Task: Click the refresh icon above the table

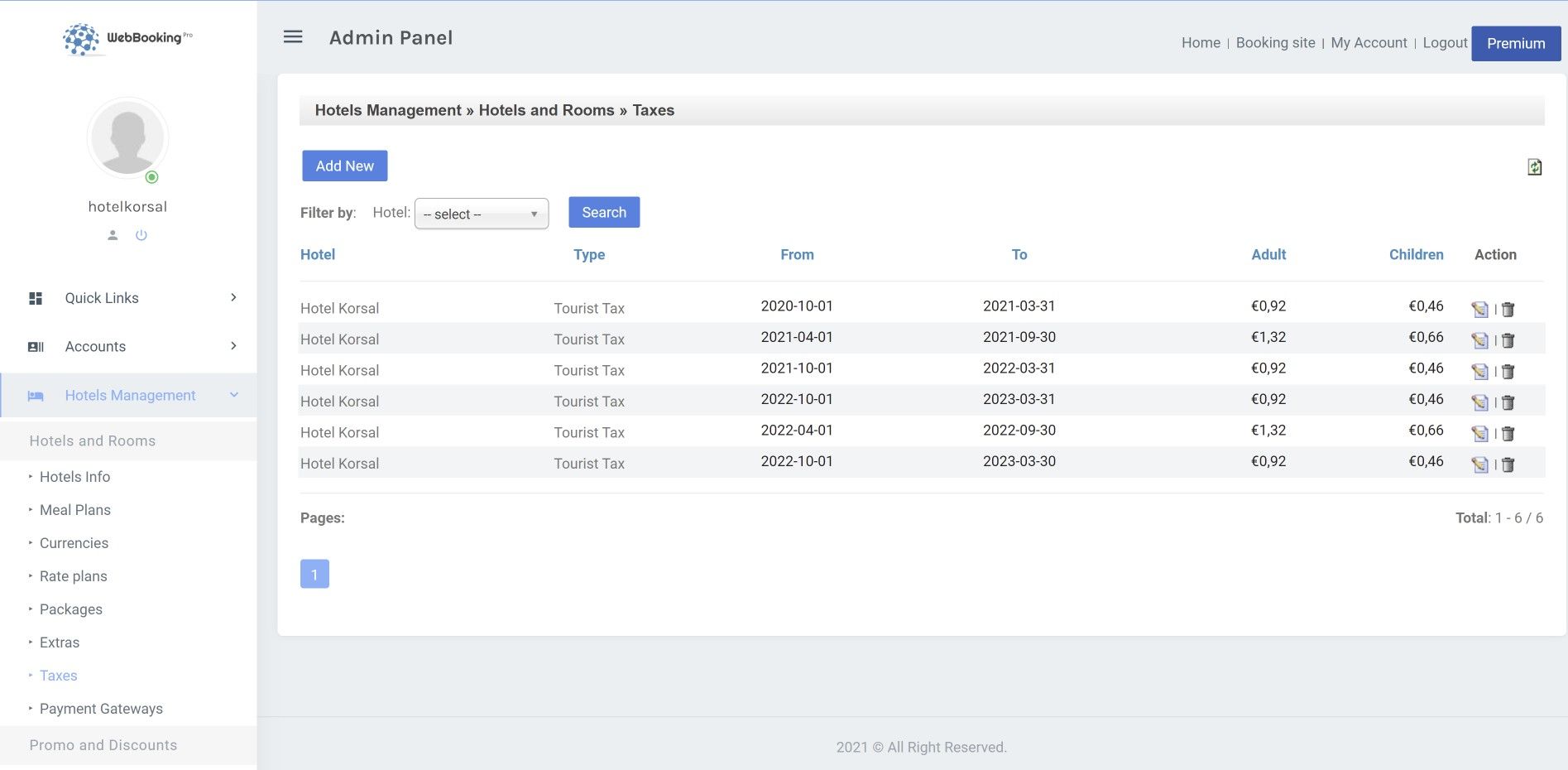Action: click(x=1534, y=167)
